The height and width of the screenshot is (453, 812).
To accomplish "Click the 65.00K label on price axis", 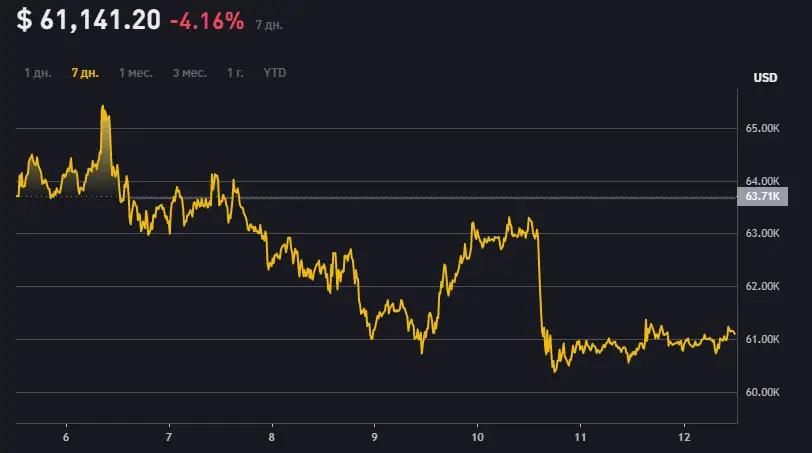I will (762, 129).
